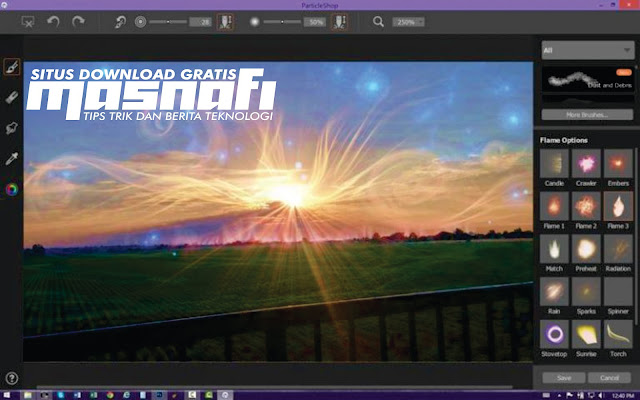Image resolution: width=640 pixels, height=400 pixels.
Task: Choose the Embers flame brush
Action: click(x=618, y=168)
